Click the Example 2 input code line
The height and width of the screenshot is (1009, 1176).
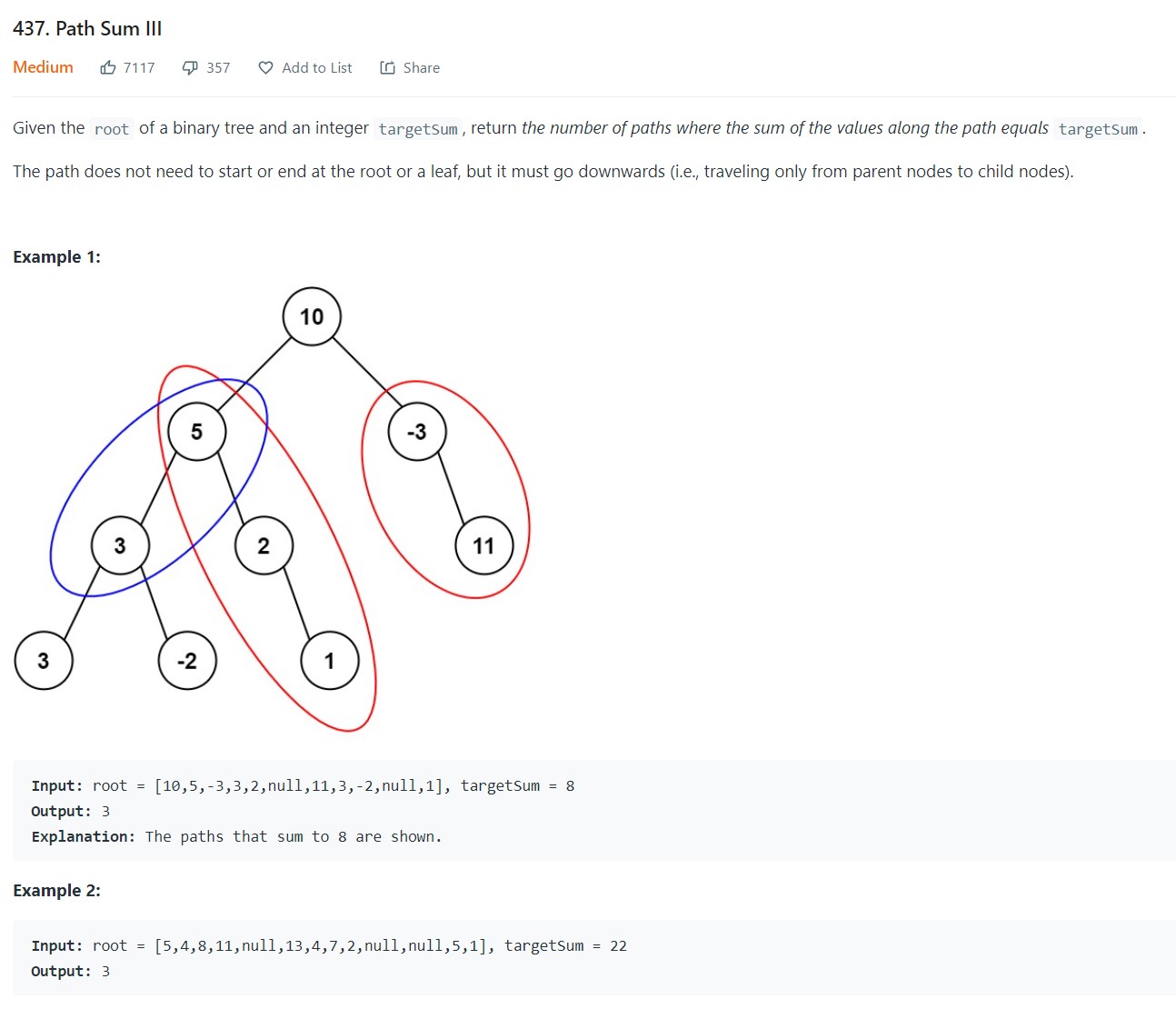pos(329,945)
